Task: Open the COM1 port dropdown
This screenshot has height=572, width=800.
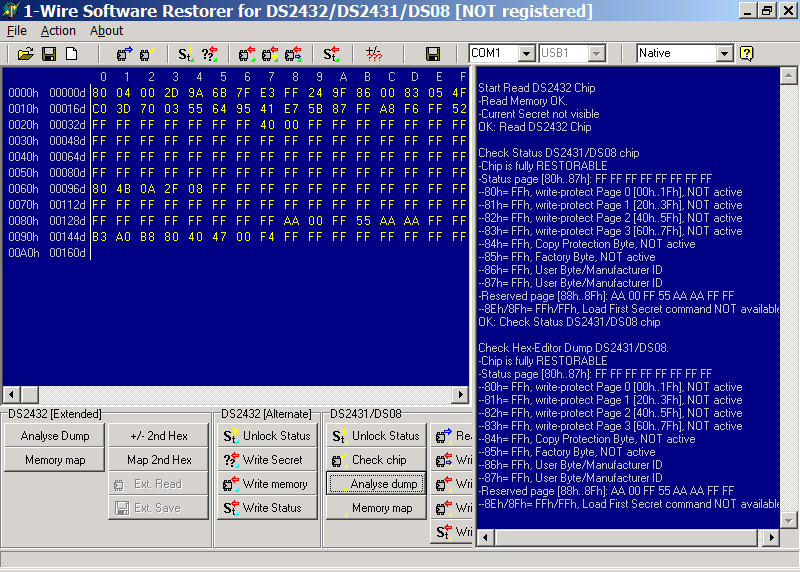Action: coord(526,53)
